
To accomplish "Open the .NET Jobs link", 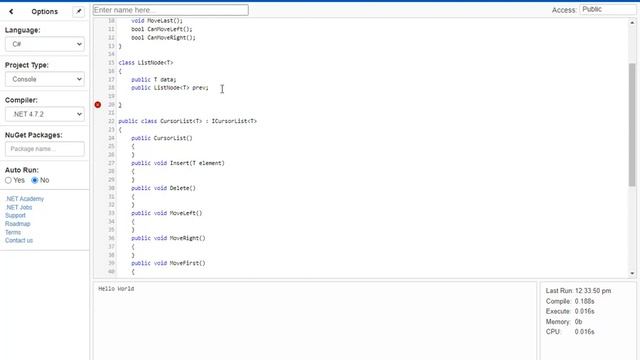I will coord(19,207).
